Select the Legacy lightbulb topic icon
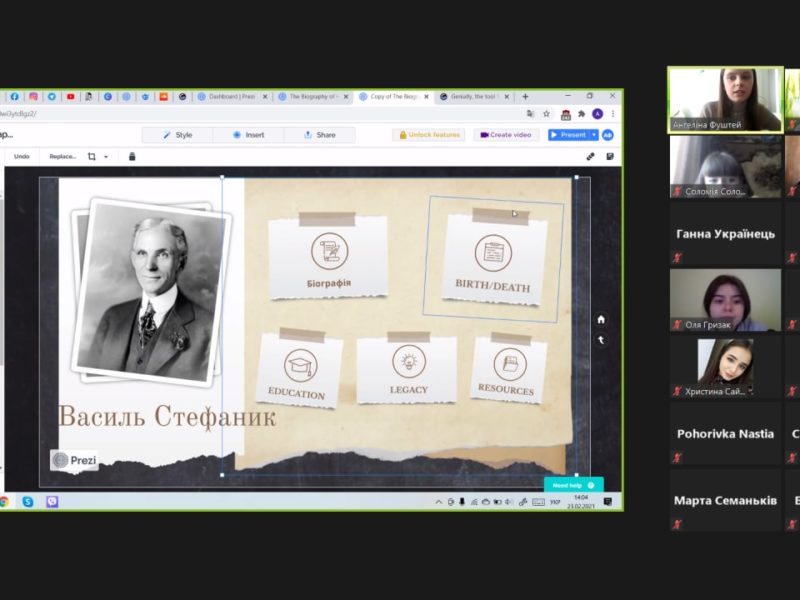 (408, 361)
